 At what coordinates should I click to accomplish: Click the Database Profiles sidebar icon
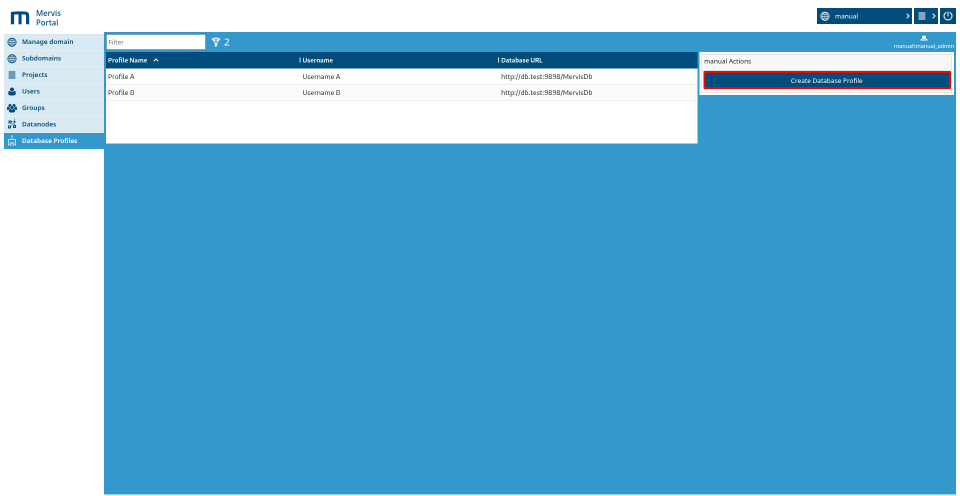pos(12,141)
